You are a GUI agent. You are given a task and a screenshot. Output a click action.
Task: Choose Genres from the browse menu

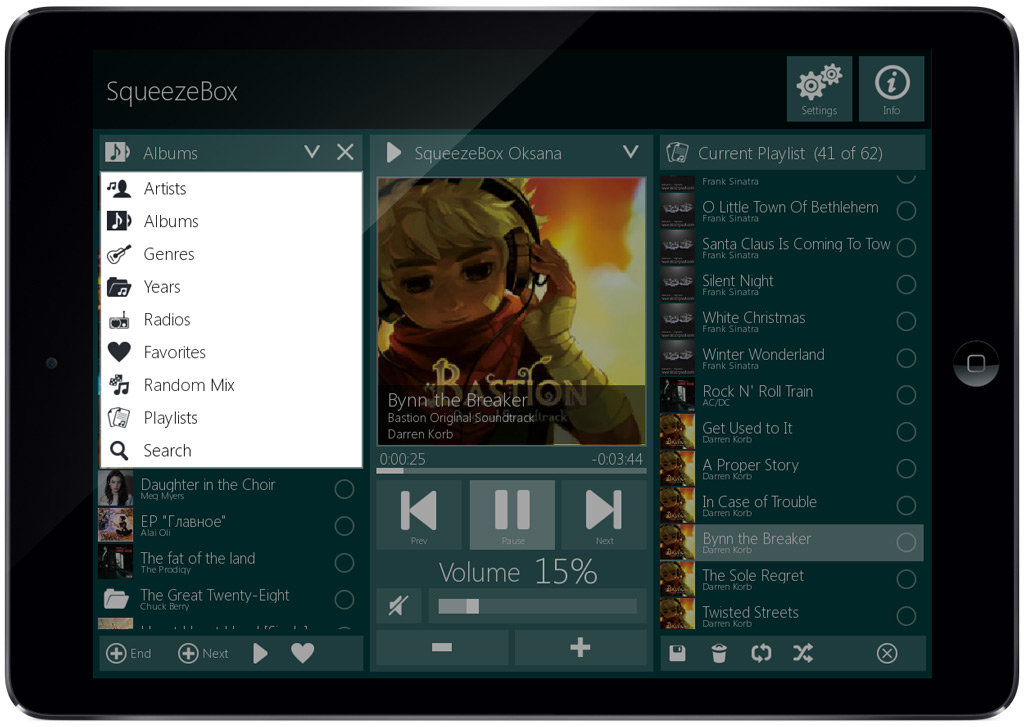click(x=169, y=254)
